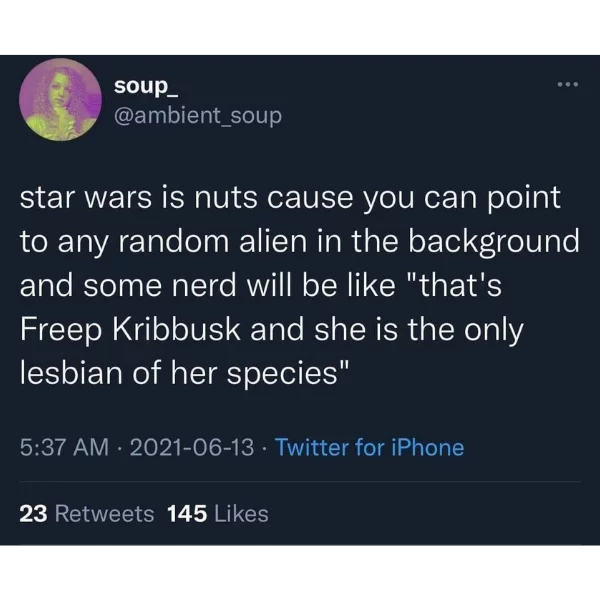Viewport: 600px width, 600px height.
Task: Click the number 145 count
Action: [187, 514]
